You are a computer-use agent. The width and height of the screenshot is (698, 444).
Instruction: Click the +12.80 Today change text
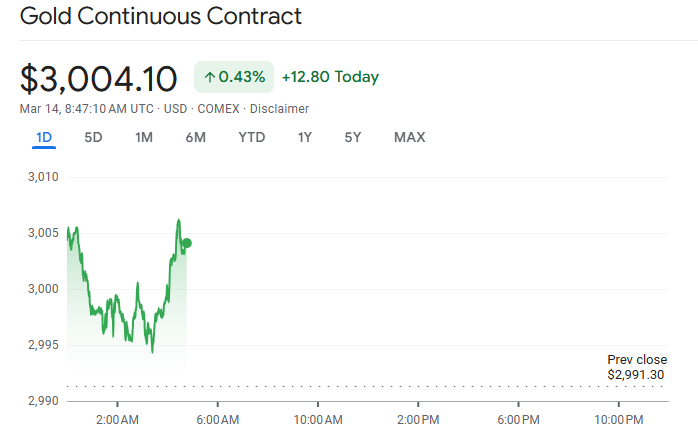tap(330, 77)
